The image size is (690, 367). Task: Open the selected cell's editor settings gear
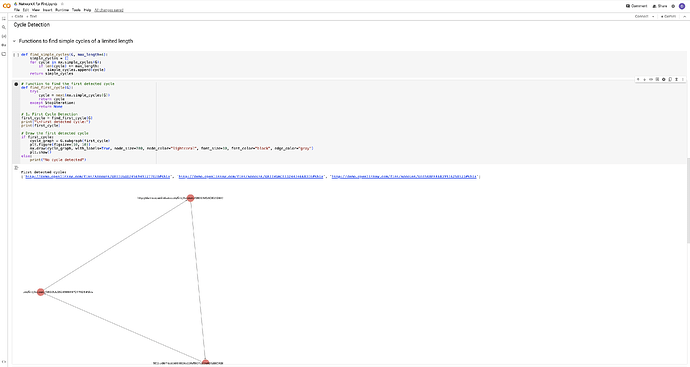(664, 79)
